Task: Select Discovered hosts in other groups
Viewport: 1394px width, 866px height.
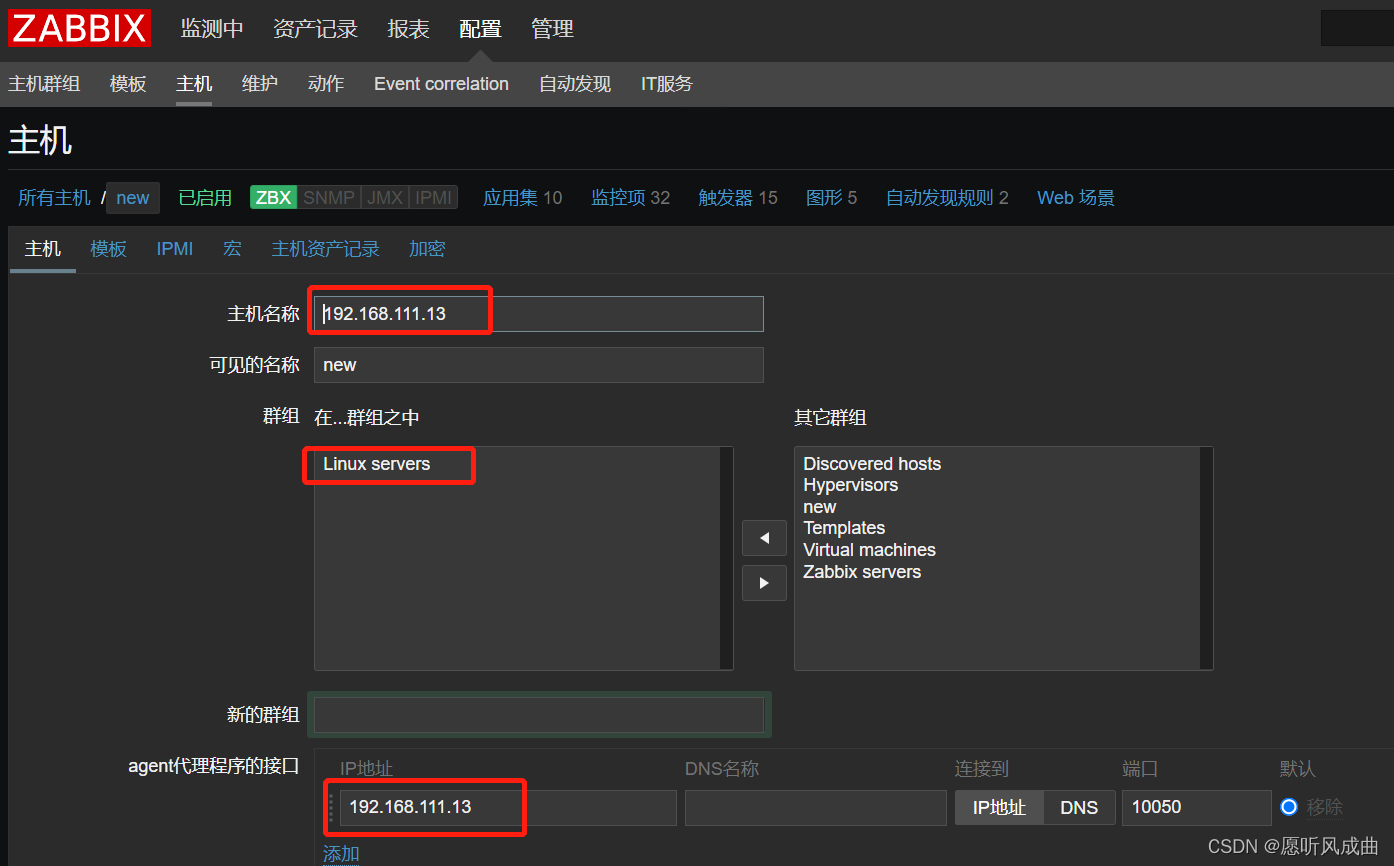Action: [x=872, y=464]
